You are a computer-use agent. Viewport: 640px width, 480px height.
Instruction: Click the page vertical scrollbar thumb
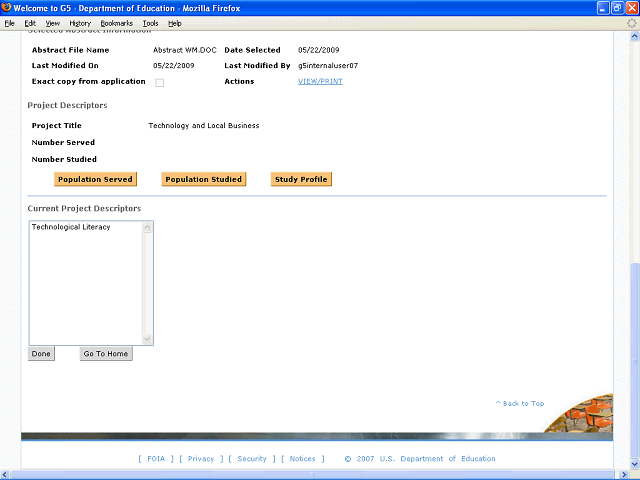coord(635,361)
